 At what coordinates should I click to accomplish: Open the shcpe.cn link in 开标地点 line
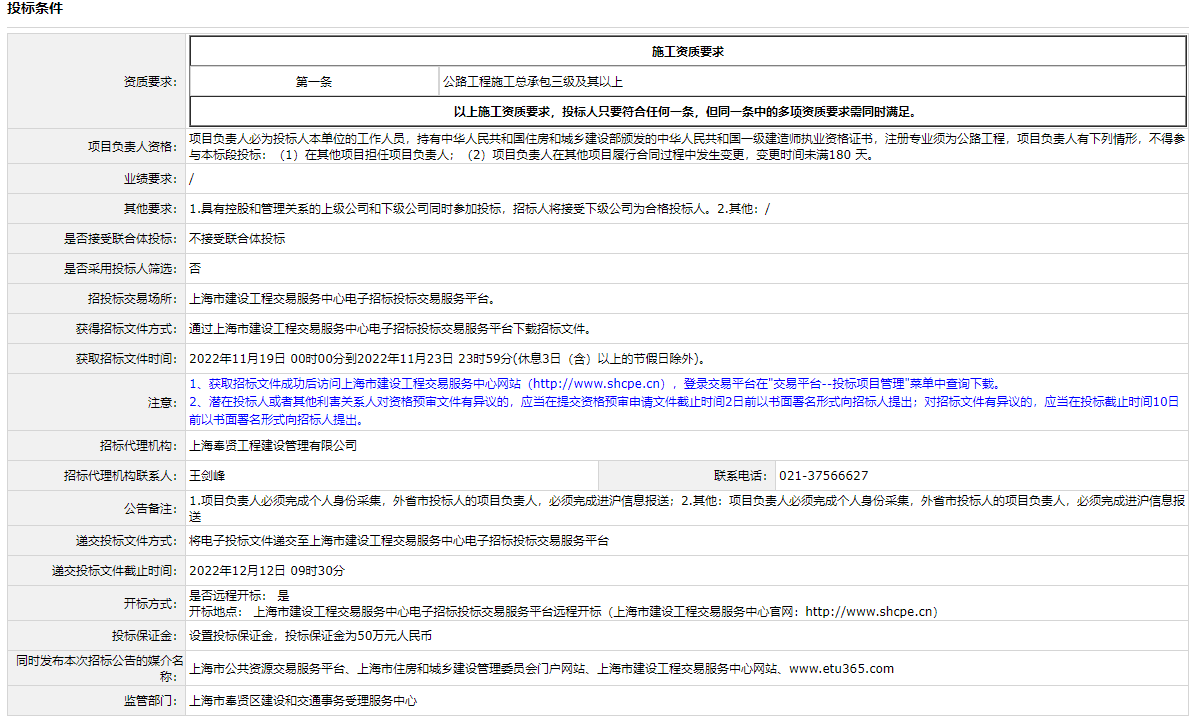point(869,612)
